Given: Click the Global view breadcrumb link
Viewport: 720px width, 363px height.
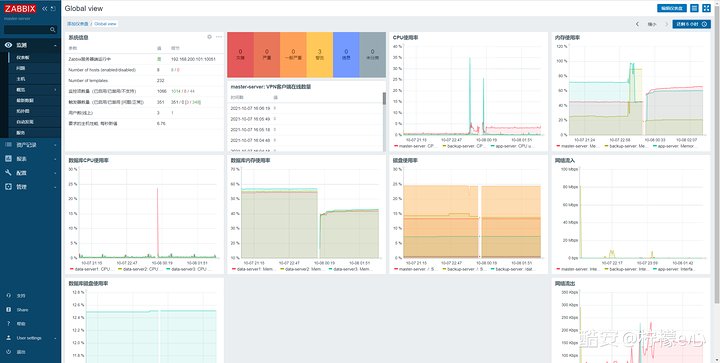Looking at the screenshot, I should tap(105, 24).
